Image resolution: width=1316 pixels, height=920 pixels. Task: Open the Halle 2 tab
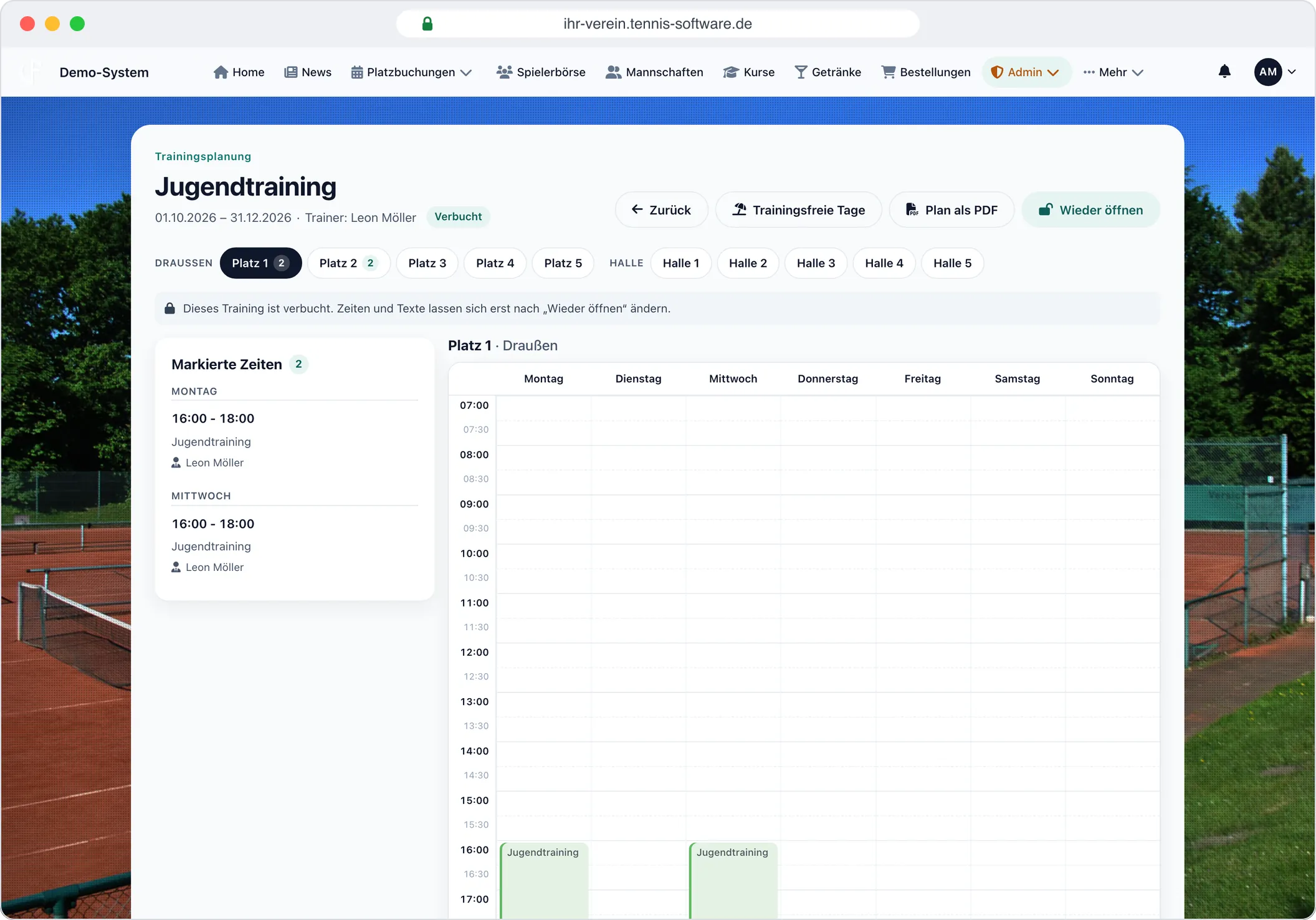click(748, 263)
